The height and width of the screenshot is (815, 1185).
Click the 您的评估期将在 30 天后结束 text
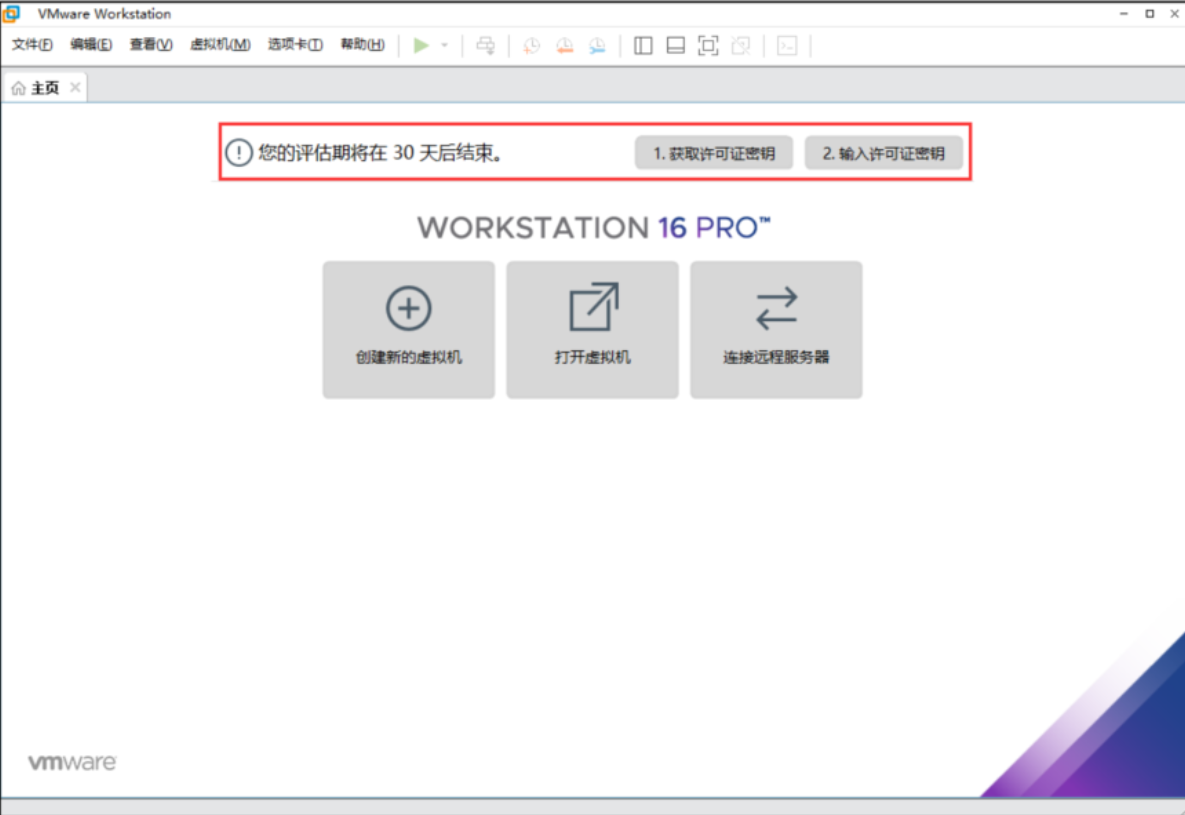(x=380, y=153)
